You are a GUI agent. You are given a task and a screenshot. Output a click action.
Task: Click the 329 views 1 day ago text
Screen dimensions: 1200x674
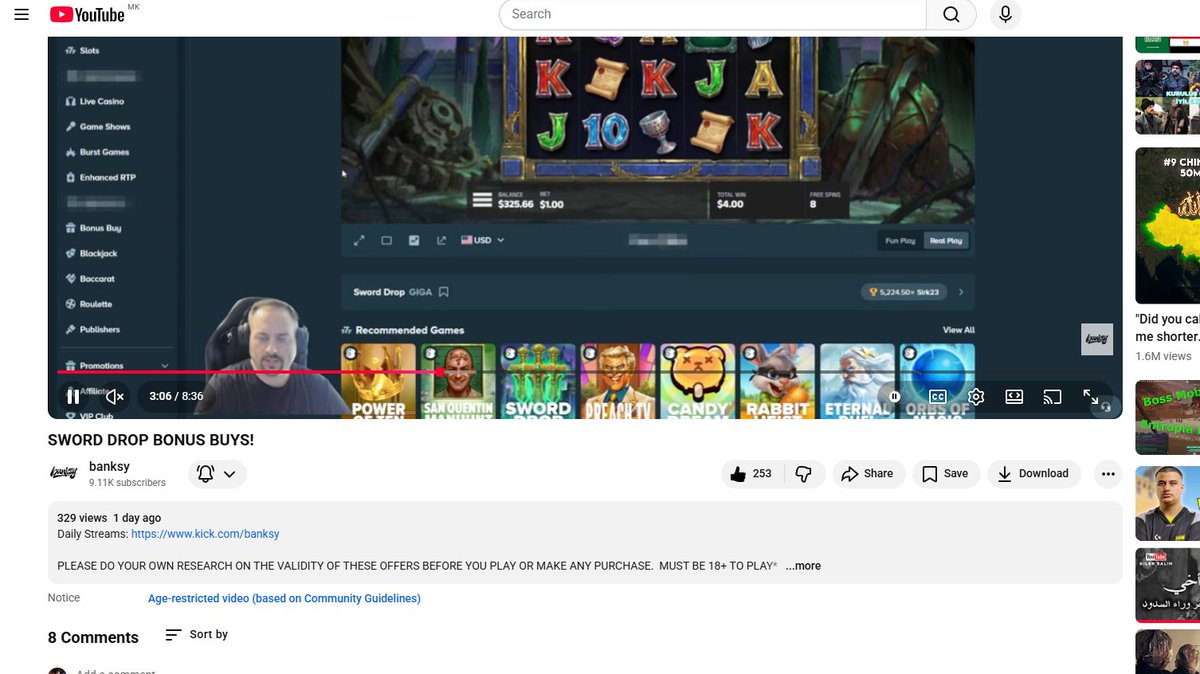click(109, 518)
